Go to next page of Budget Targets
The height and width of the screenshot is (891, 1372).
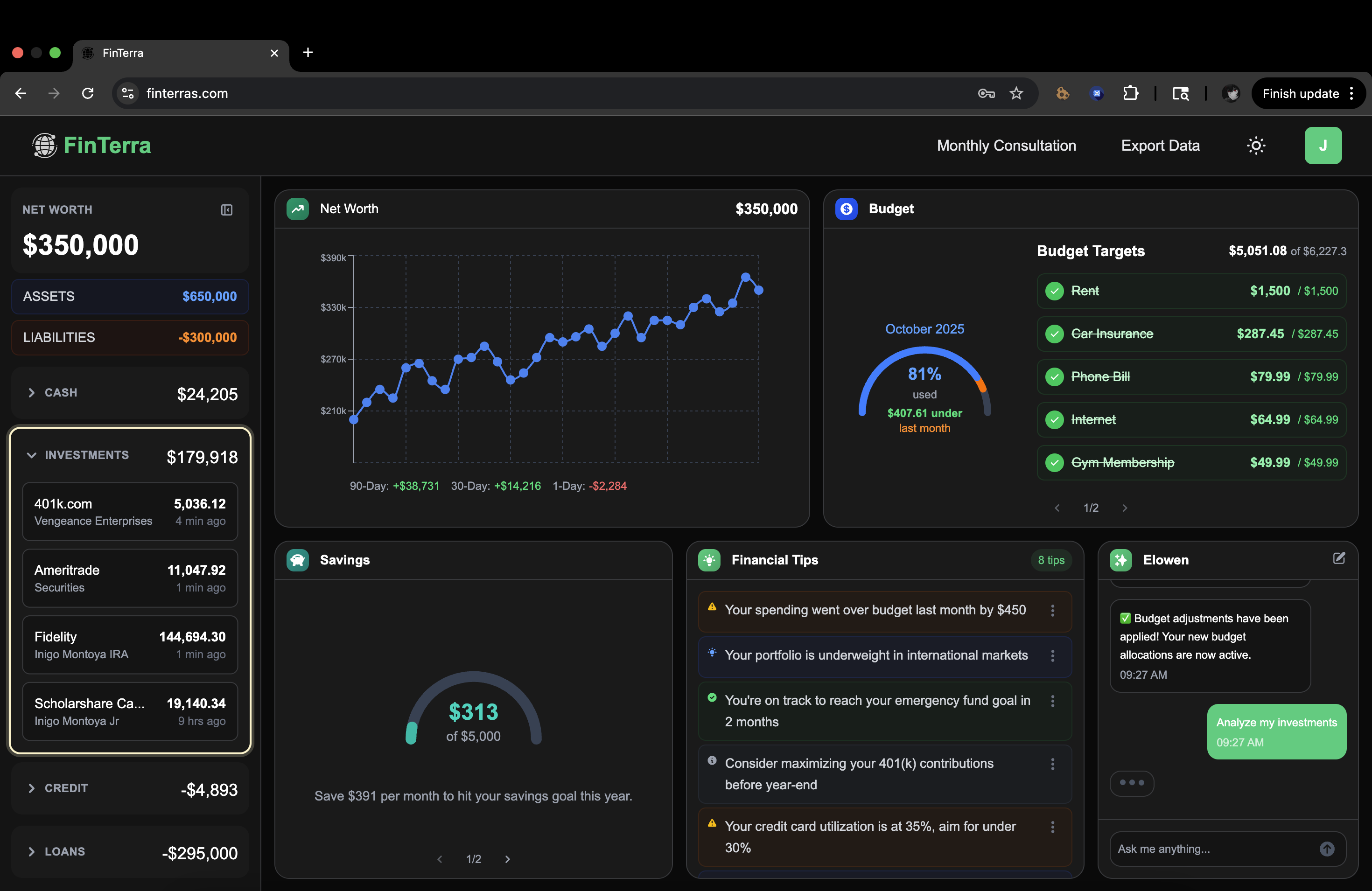pyautogui.click(x=1124, y=508)
